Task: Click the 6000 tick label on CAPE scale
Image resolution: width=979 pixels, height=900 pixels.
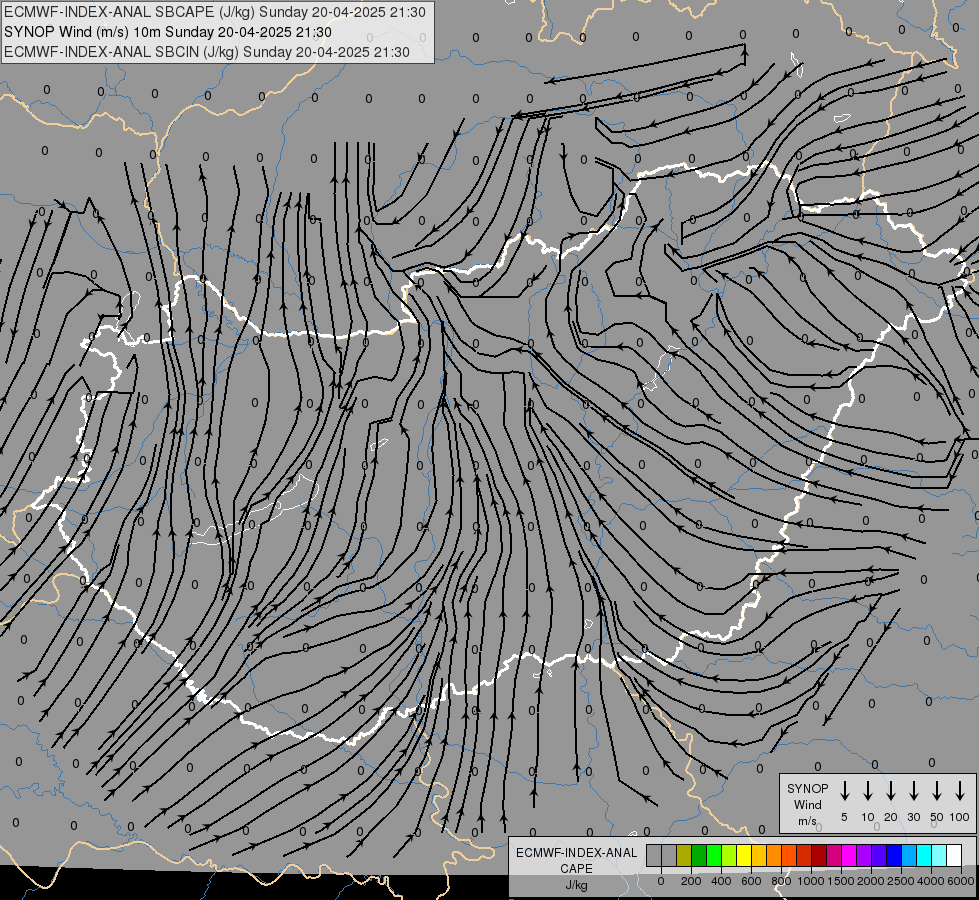Action: coord(961,881)
